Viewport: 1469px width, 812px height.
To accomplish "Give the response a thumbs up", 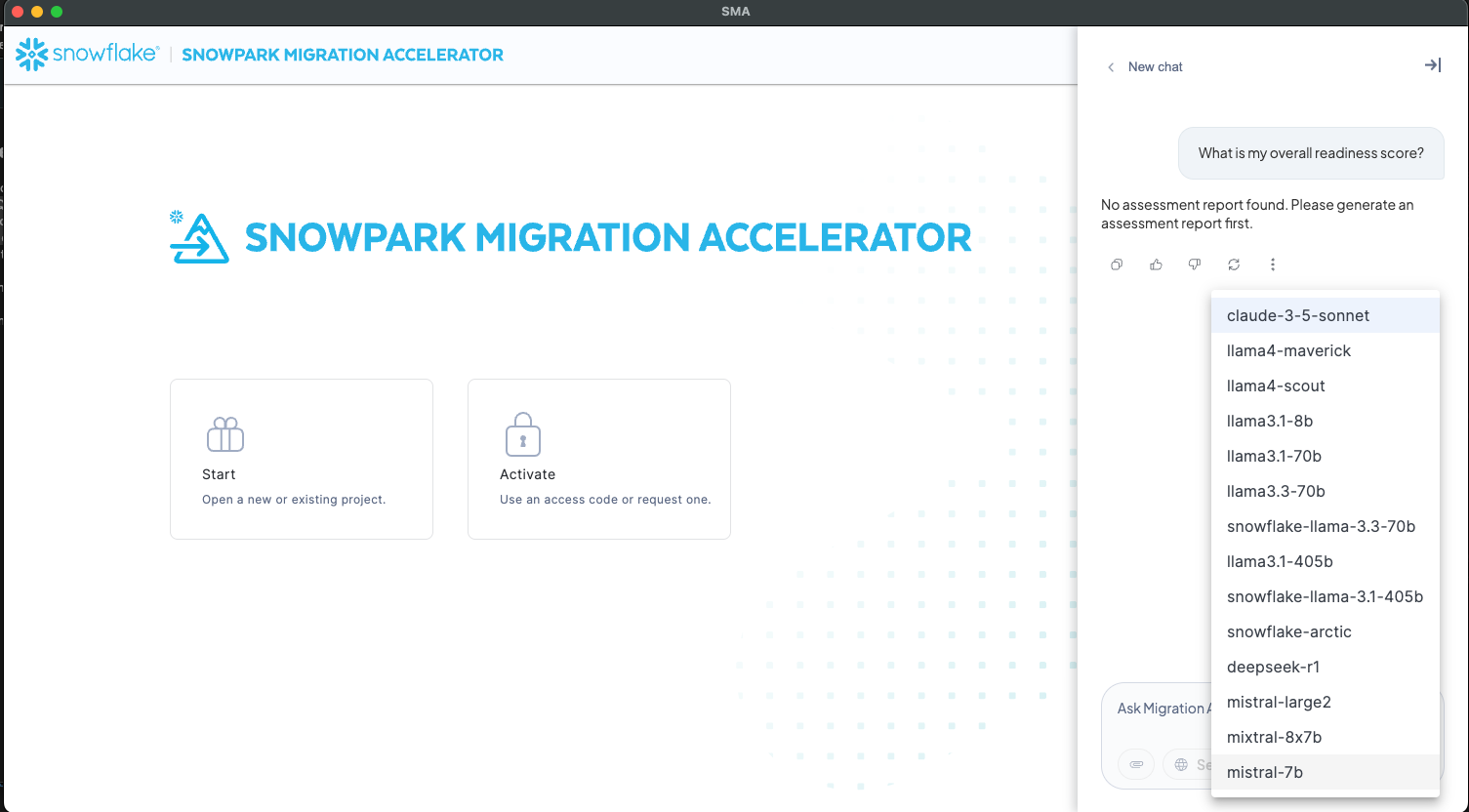I will pyautogui.click(x=1156, y=264).
